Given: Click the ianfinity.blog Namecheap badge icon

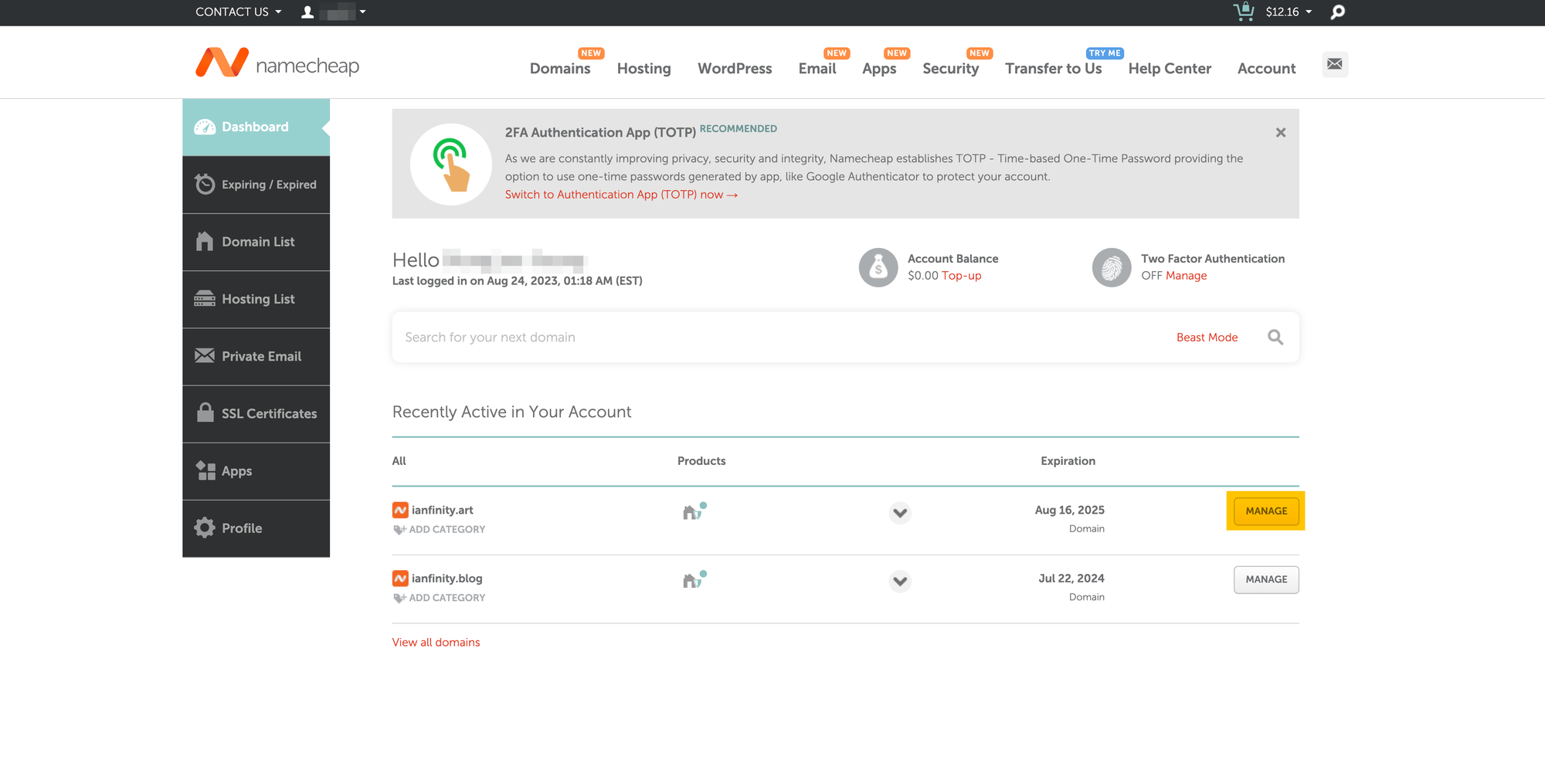Looking at the screenshot, I should 400,578.
